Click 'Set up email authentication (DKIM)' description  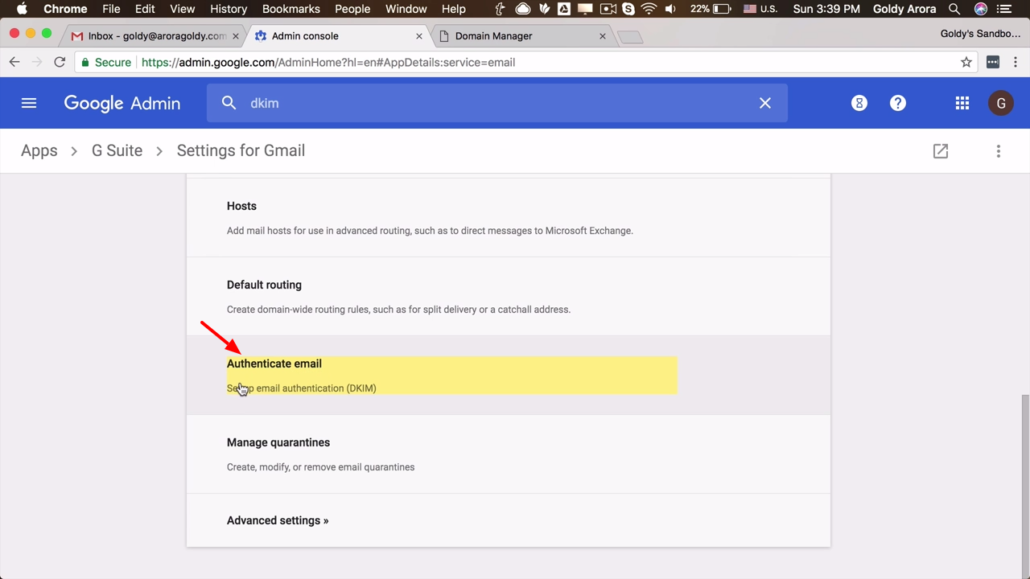point(302,388)
